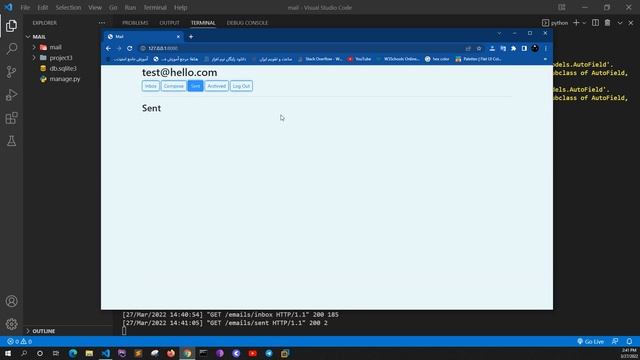Screen dimensions: 640x360
Task: Open the Edit menu
Action: 42,7
